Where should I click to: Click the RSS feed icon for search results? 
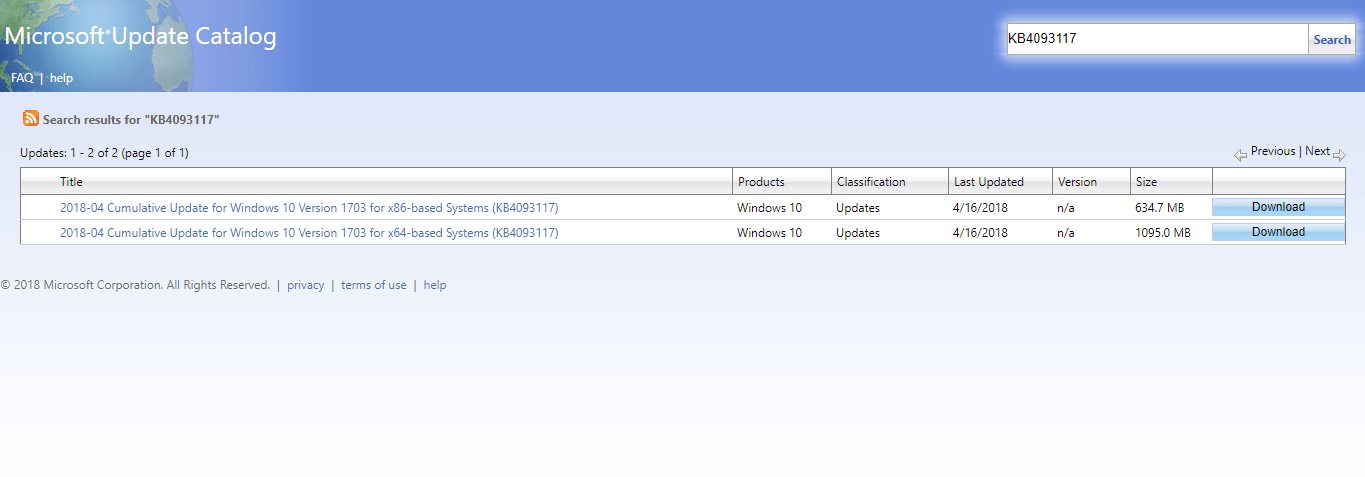[x=31, y=119]
